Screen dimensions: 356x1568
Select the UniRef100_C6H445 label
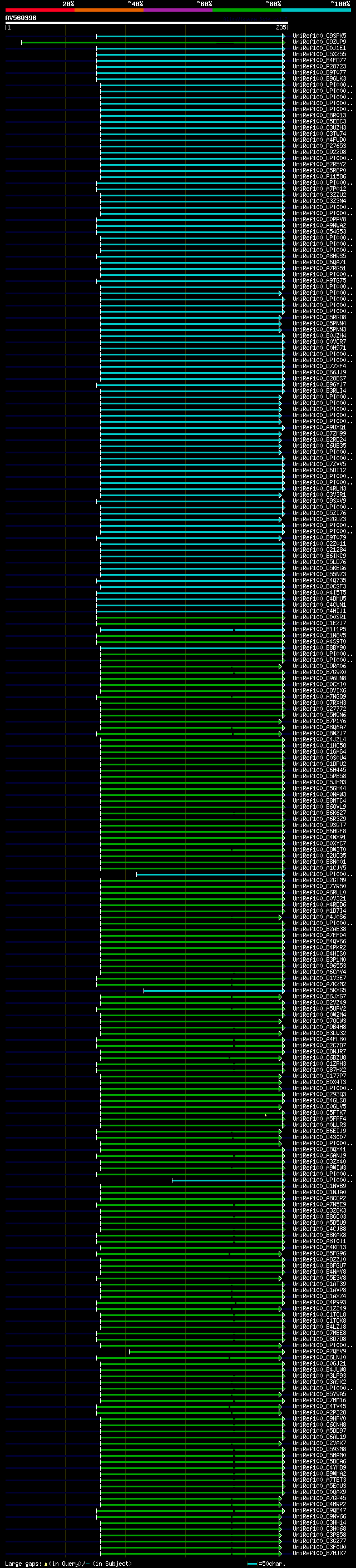pyautogui.click(x=319, y=770)
